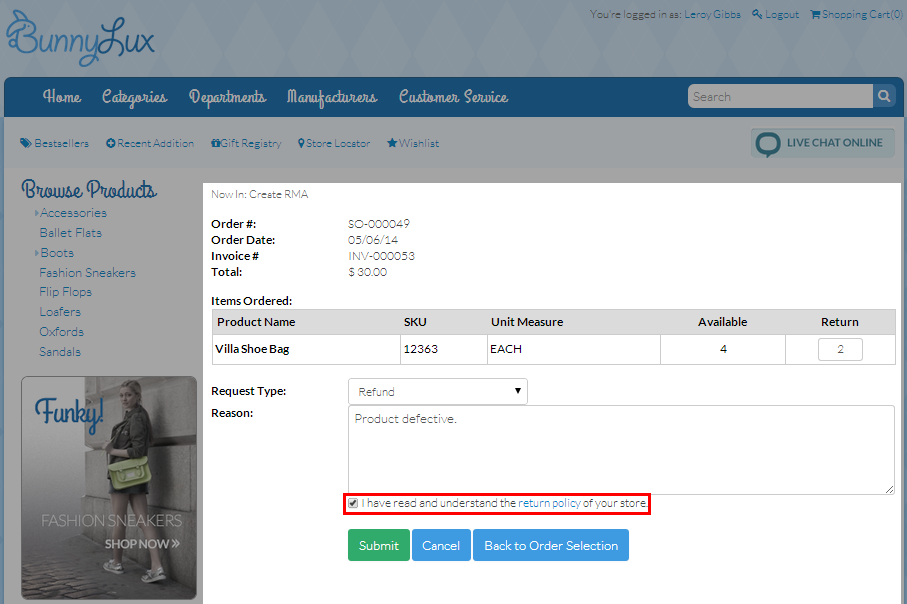This screenshot has width=907, height=604.
Task: Click the Live Chat Online button
Action: tap(822, 143)
